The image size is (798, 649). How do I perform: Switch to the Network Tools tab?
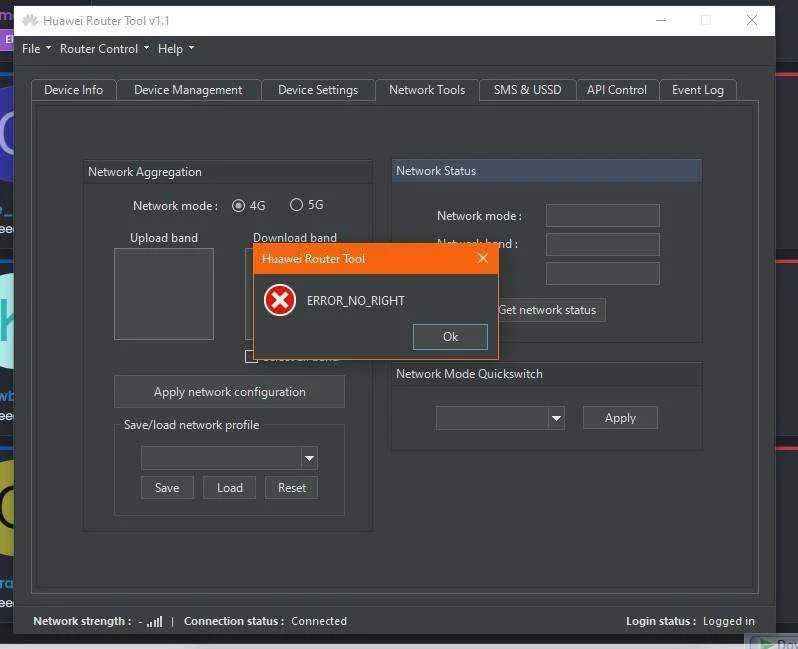tap(427, 90)
